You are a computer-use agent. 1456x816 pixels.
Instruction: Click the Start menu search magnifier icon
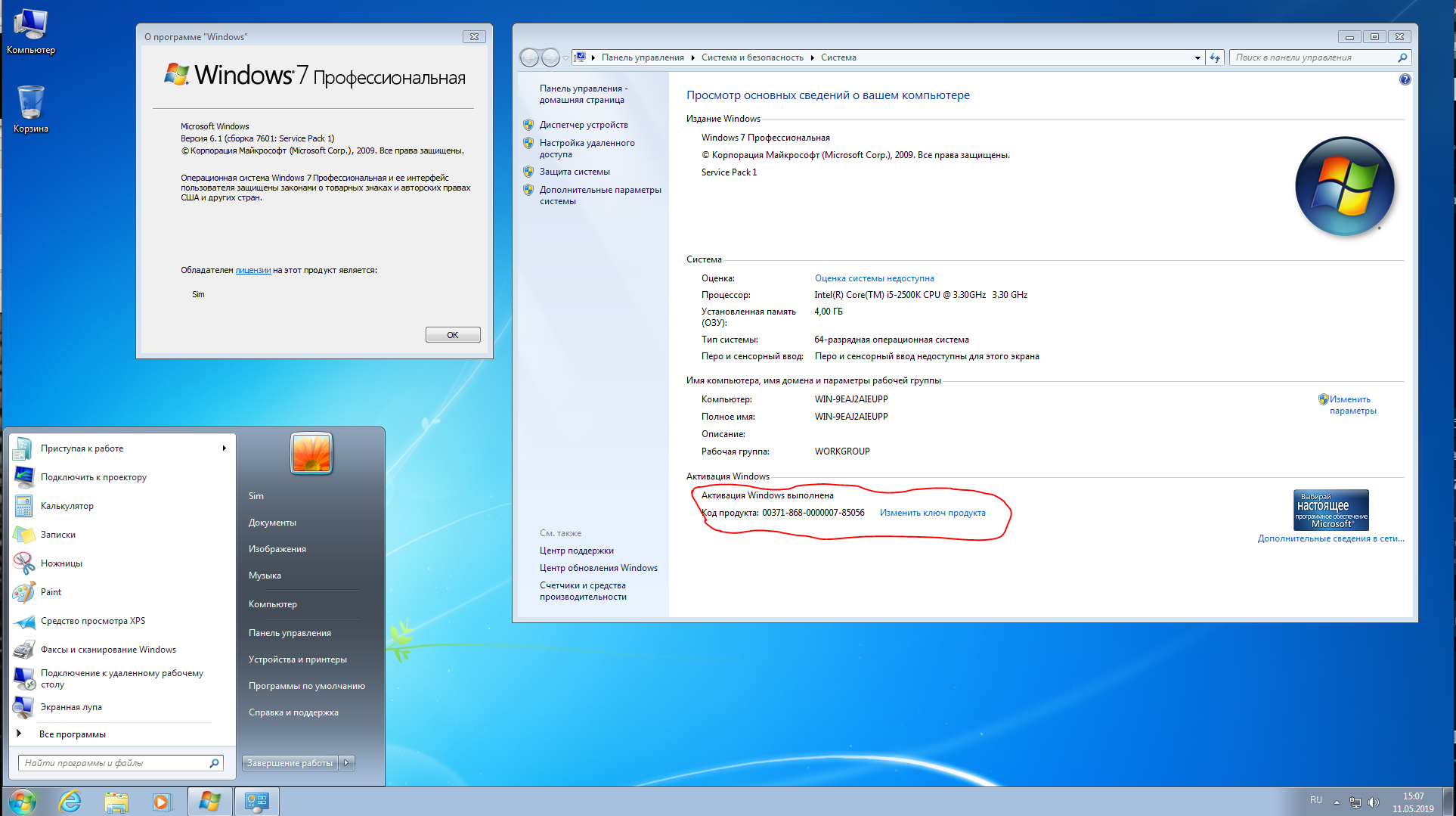pyautogui.click(x=214, y=763)
